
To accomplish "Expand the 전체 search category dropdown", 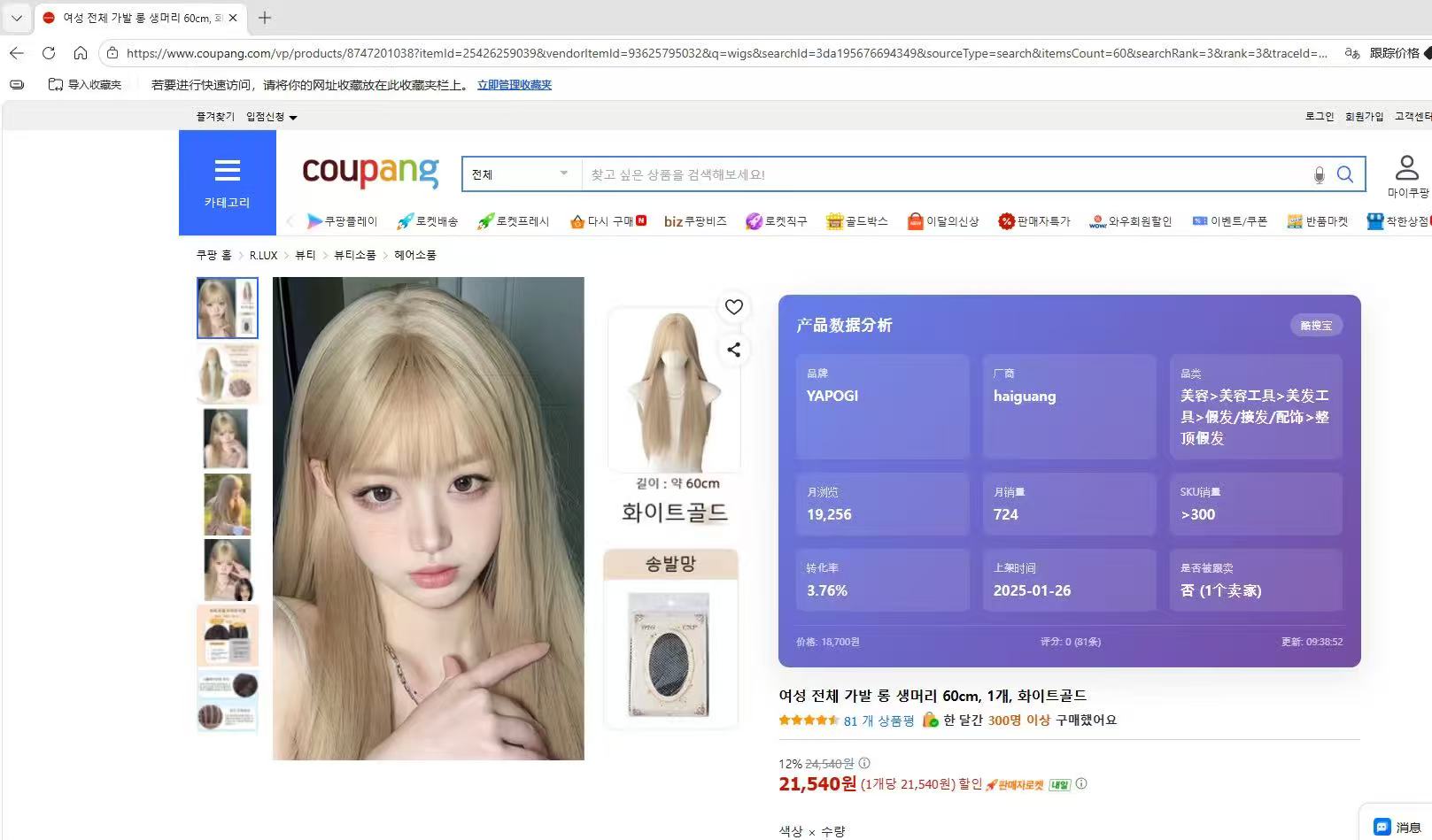I will [522, 174].
